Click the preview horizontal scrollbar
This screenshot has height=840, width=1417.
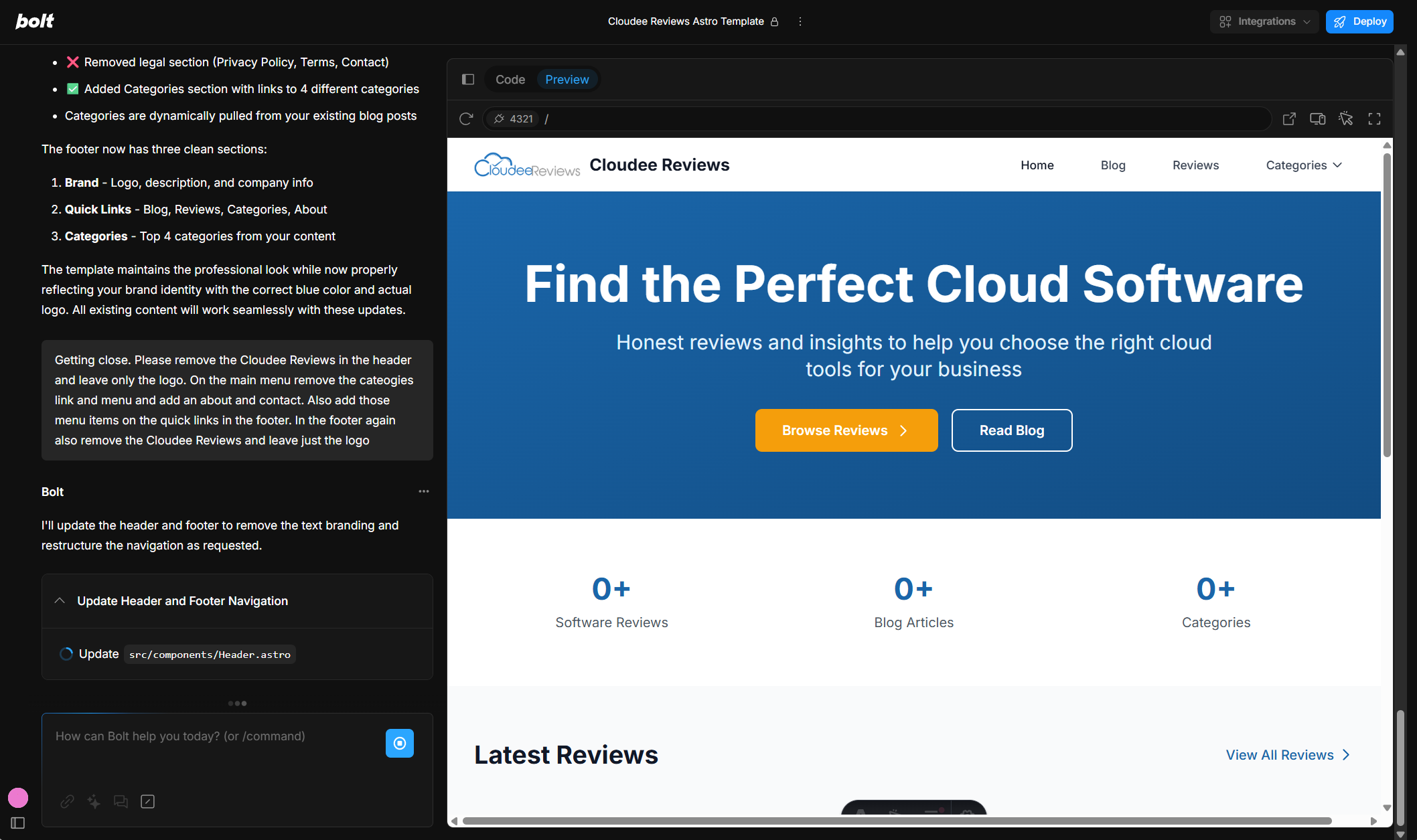click(896, 821)
